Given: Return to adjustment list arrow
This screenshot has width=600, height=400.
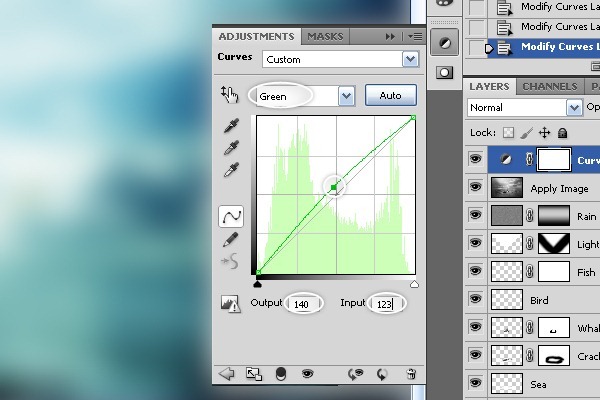Looking at the screenshot, I should point(227,374).
